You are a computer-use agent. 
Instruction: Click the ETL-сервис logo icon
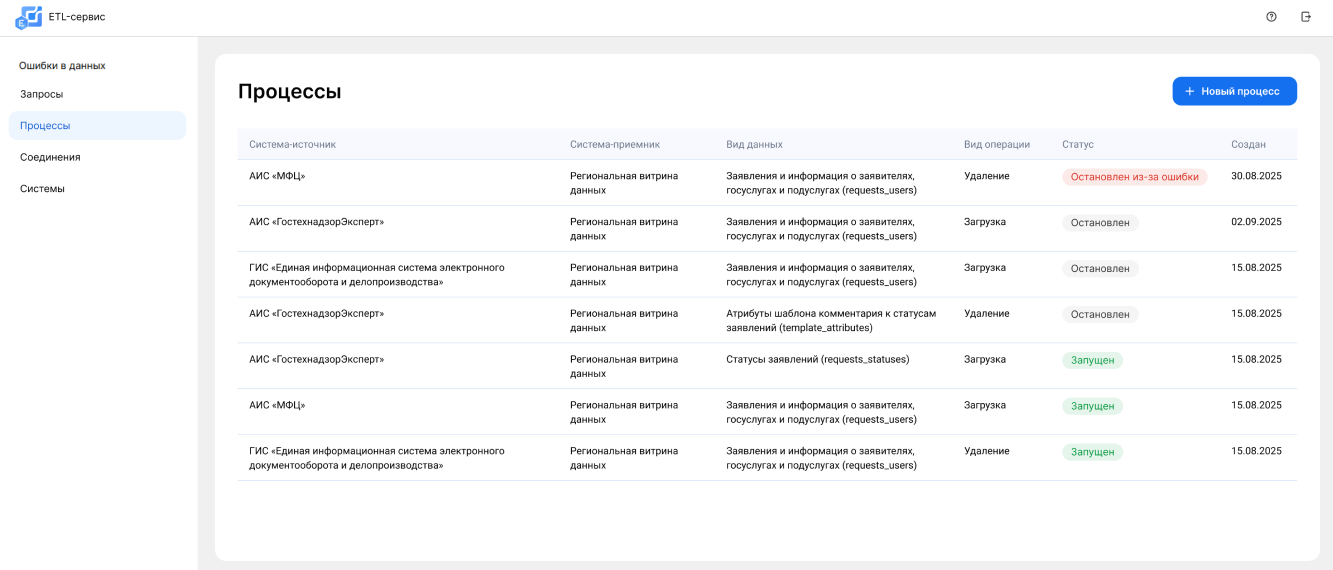pos(28,17)
